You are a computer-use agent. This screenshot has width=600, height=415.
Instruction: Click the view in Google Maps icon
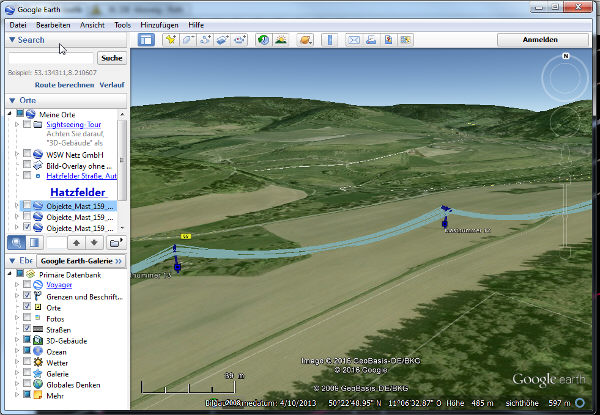point(406,40)
